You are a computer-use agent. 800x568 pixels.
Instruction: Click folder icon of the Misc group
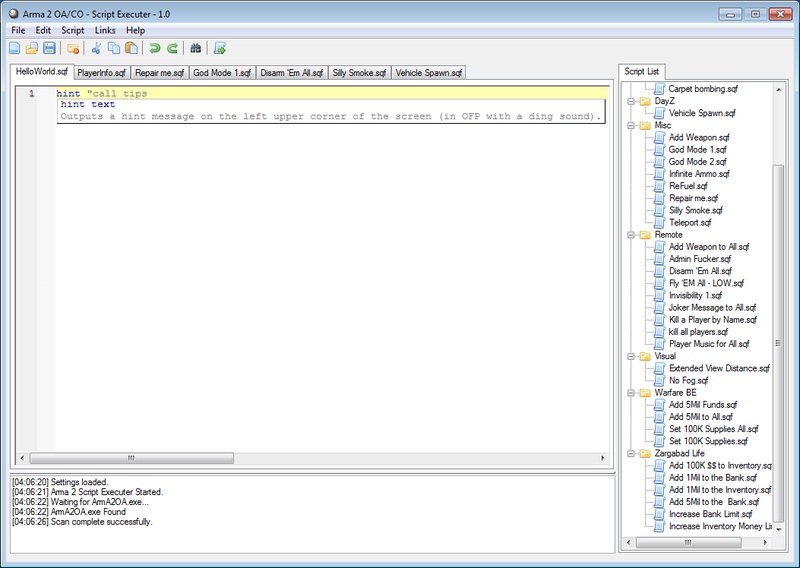(645, 125)
